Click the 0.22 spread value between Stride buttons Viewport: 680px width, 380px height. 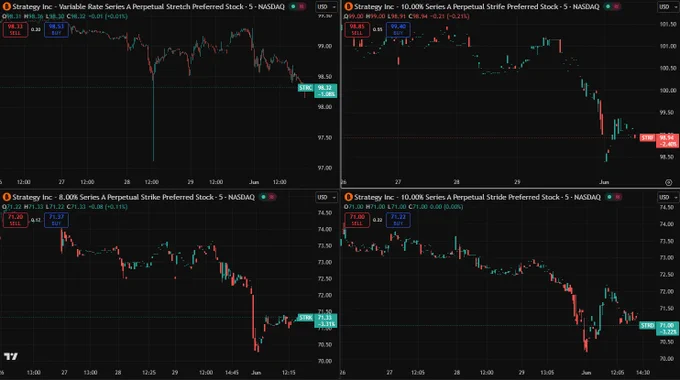tap(378, 220)
